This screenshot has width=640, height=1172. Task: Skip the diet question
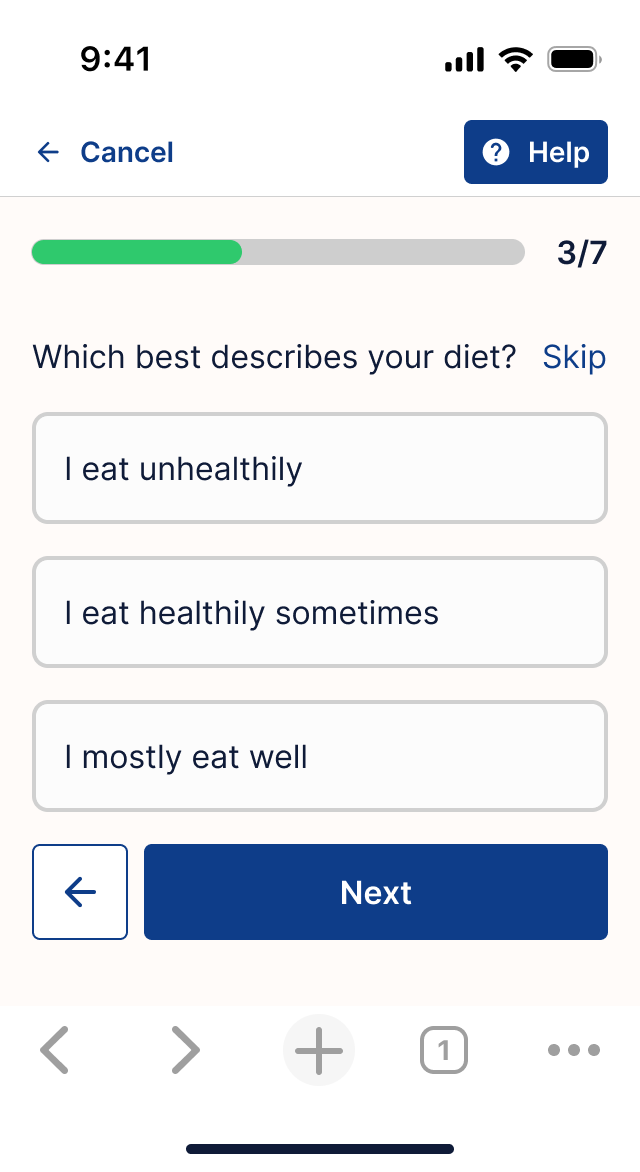point(574,357)
